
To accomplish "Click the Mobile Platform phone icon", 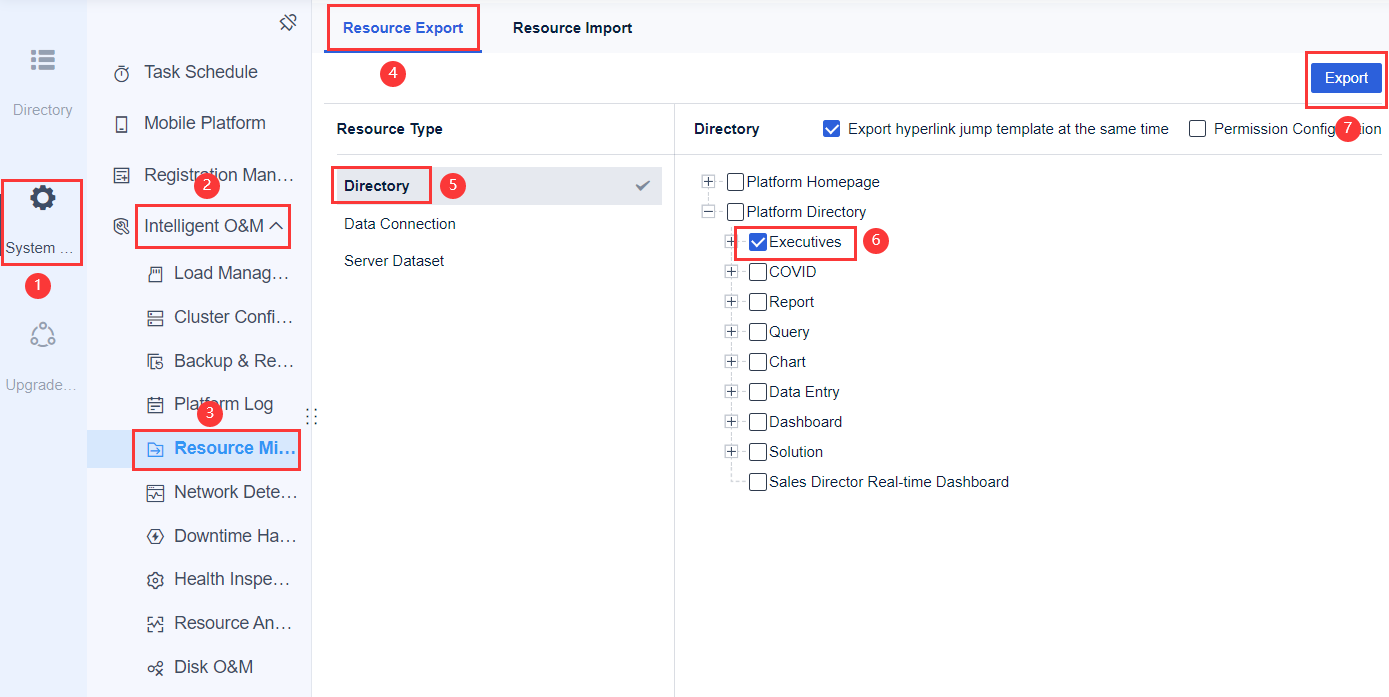I will click(122, 125).
